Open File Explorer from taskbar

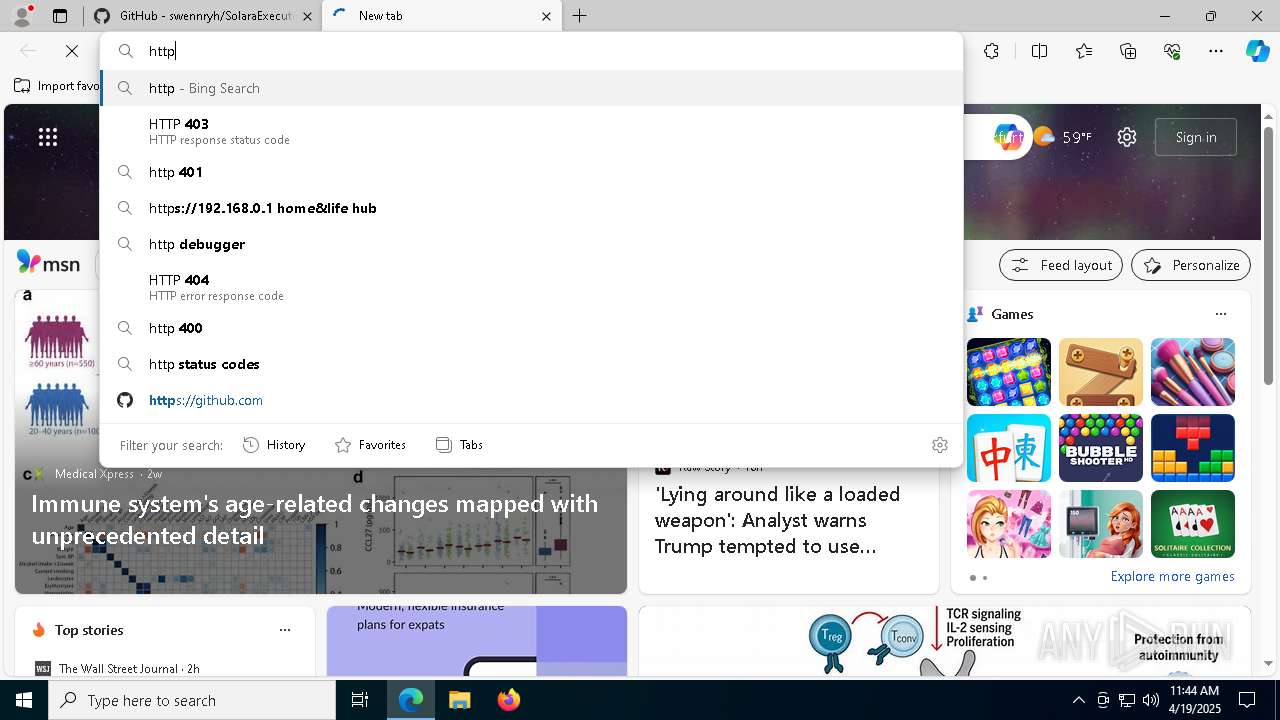(x=459, y=700)
